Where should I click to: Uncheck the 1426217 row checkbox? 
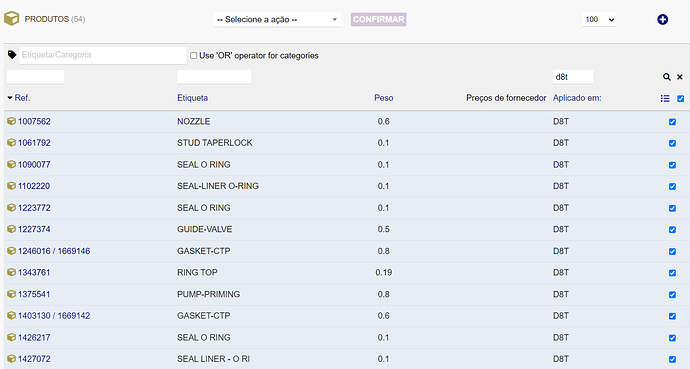672,338
